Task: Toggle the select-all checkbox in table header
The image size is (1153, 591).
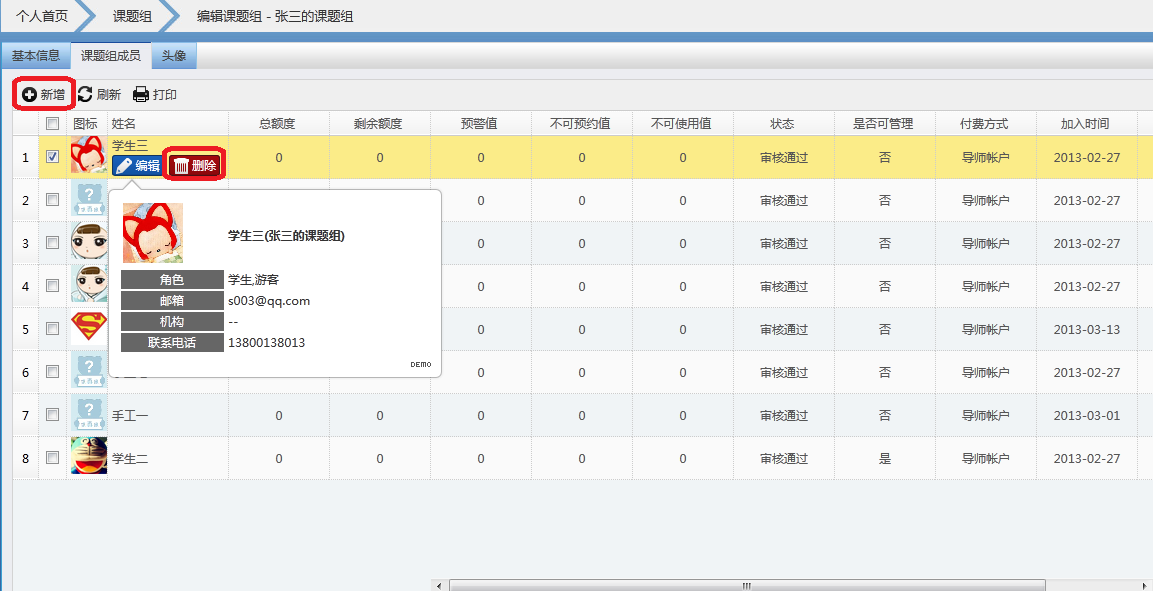Action: 53,123
